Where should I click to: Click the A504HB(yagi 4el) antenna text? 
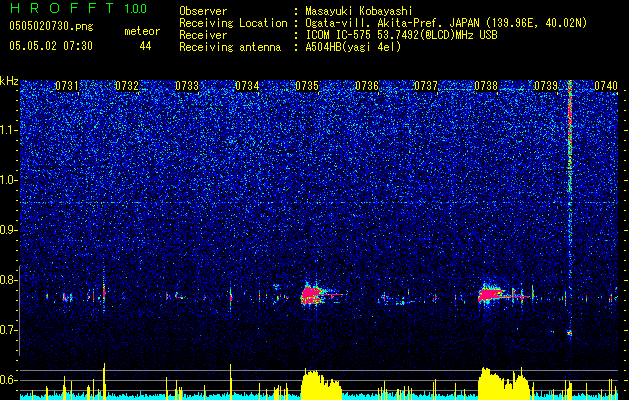point(353,47)
